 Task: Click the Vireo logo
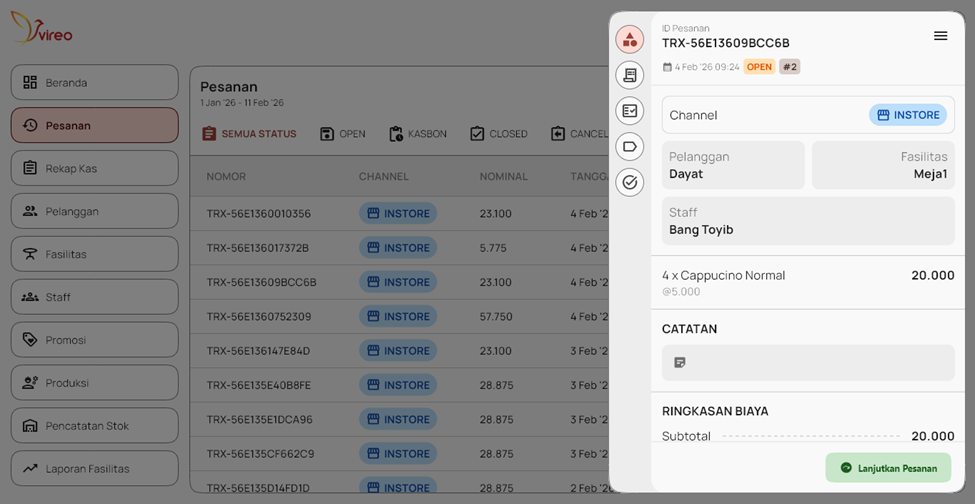(x=41, y=29)
